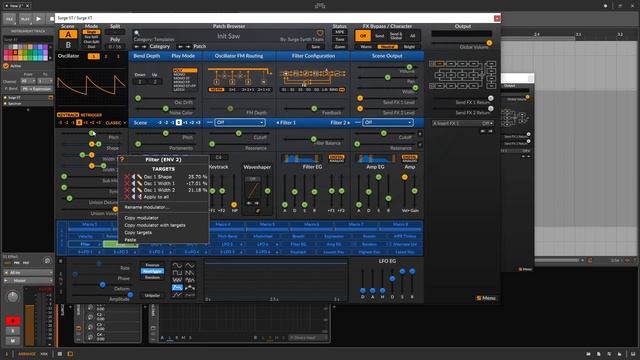Click the Bitwig panel layout icon in footer

[70, 354]
